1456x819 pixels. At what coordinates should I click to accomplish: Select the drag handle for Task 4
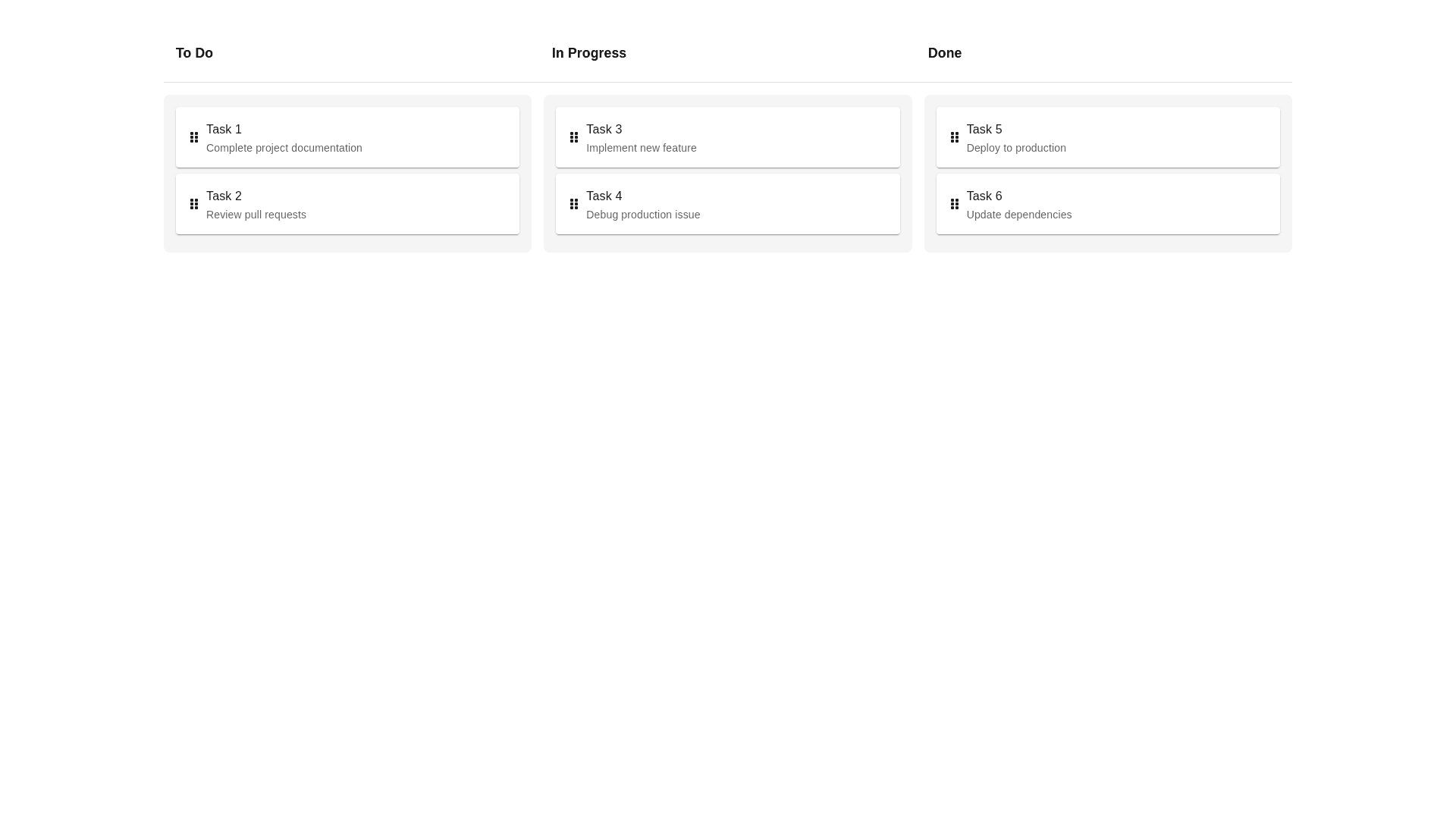pos(574,204)
